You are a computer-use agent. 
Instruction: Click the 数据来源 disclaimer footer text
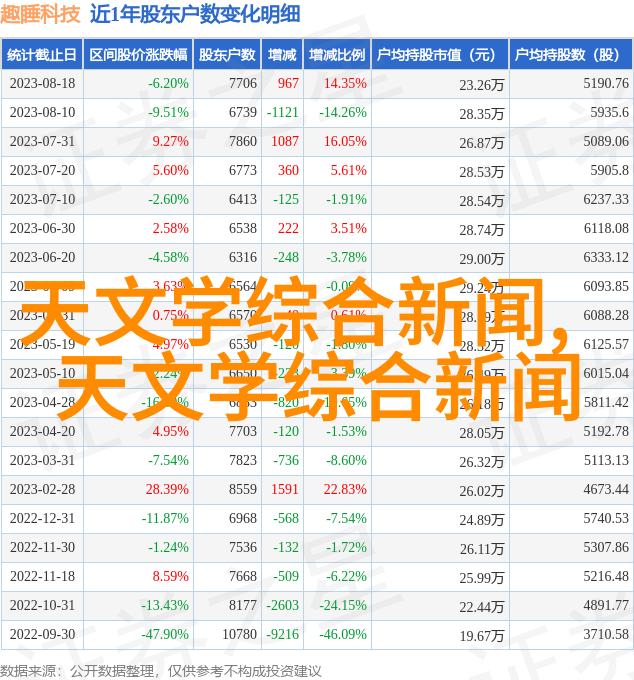[161, 670]
